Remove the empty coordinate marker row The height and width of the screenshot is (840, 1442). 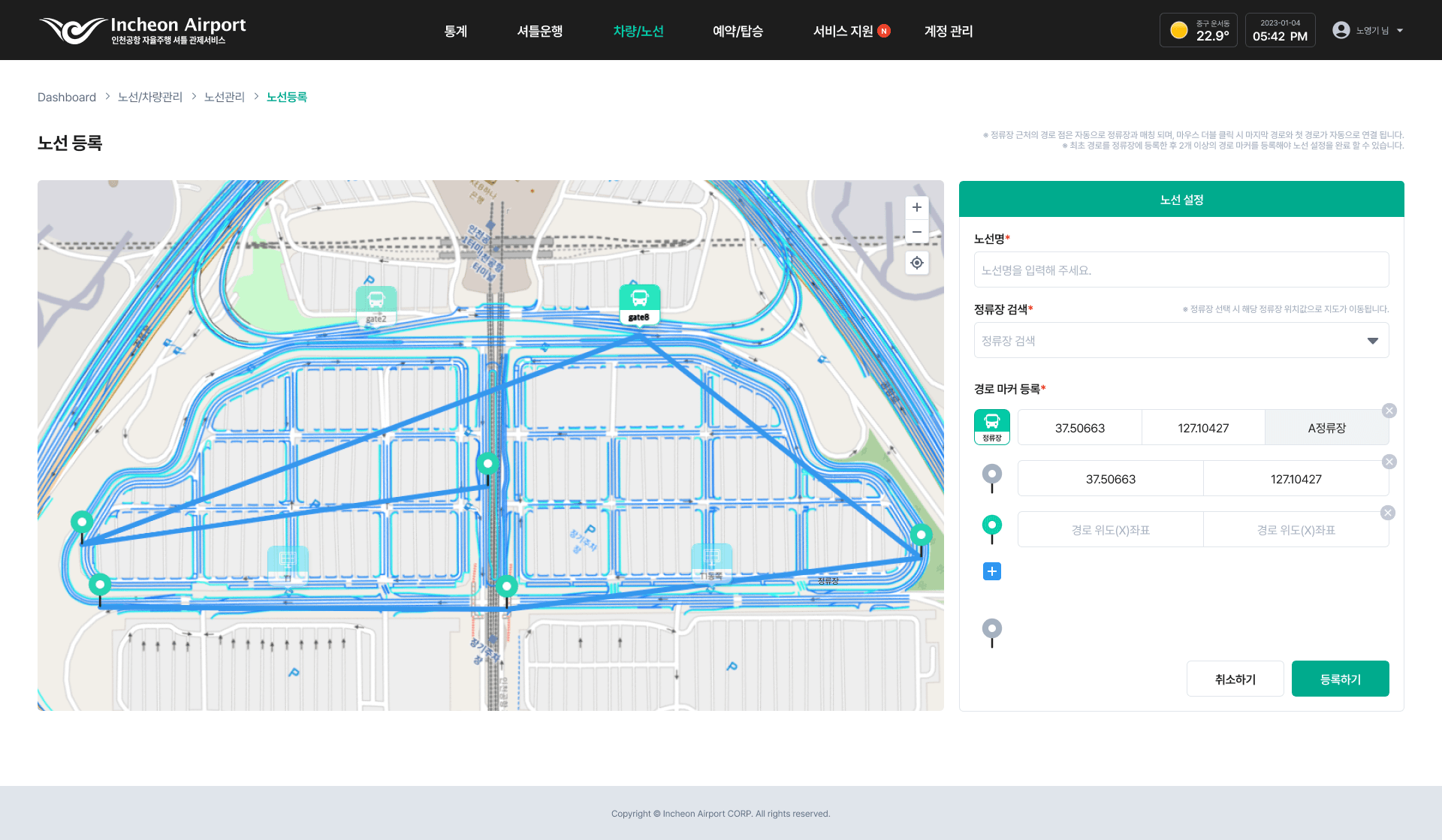point(1387,513)
